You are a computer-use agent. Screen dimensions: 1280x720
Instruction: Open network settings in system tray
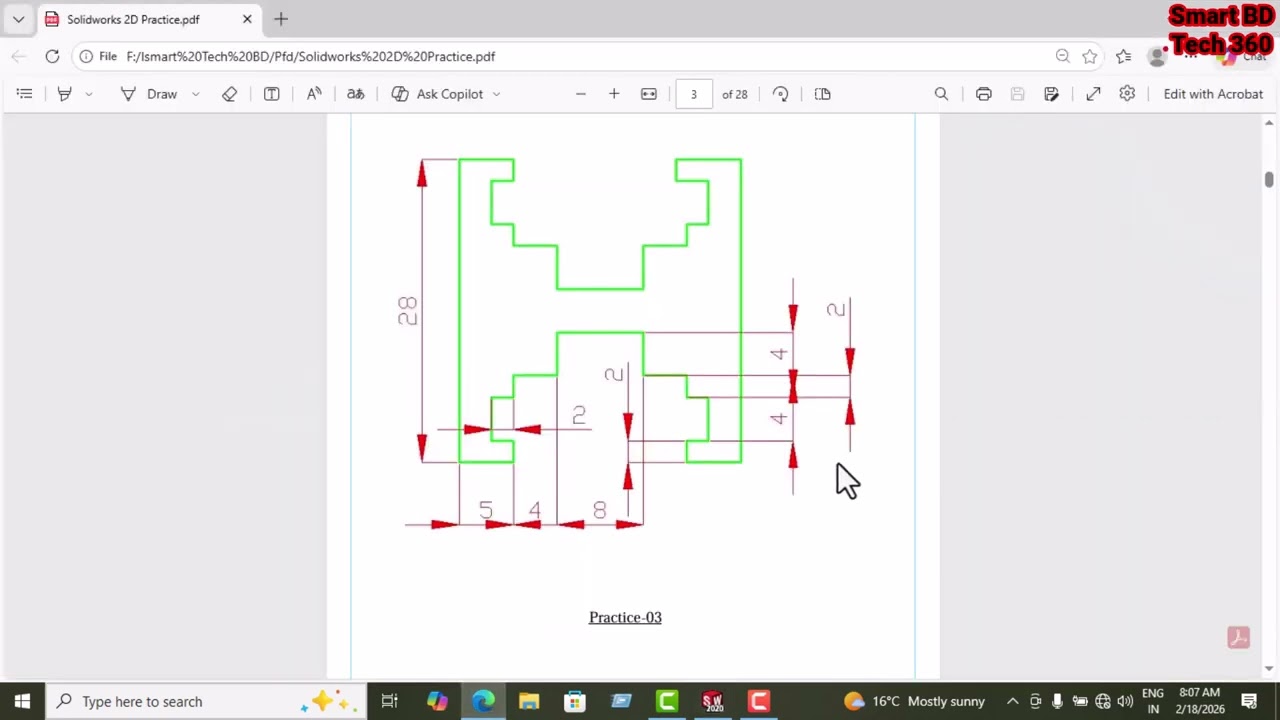coord(1102,701)
